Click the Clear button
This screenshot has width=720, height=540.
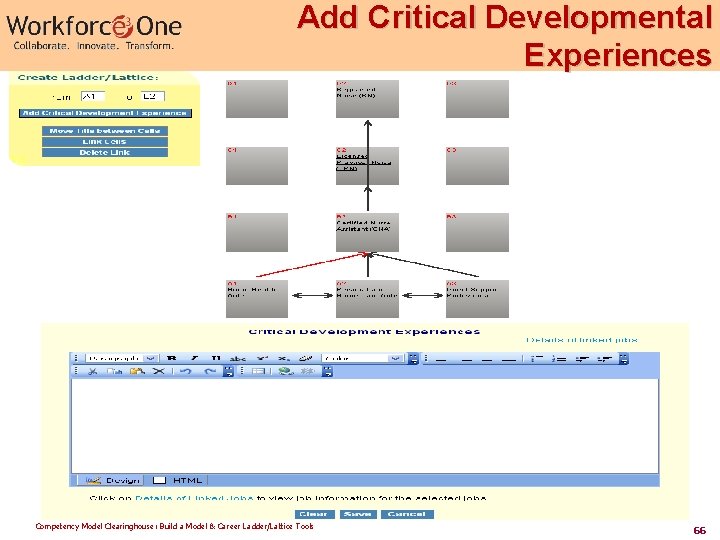315,514
